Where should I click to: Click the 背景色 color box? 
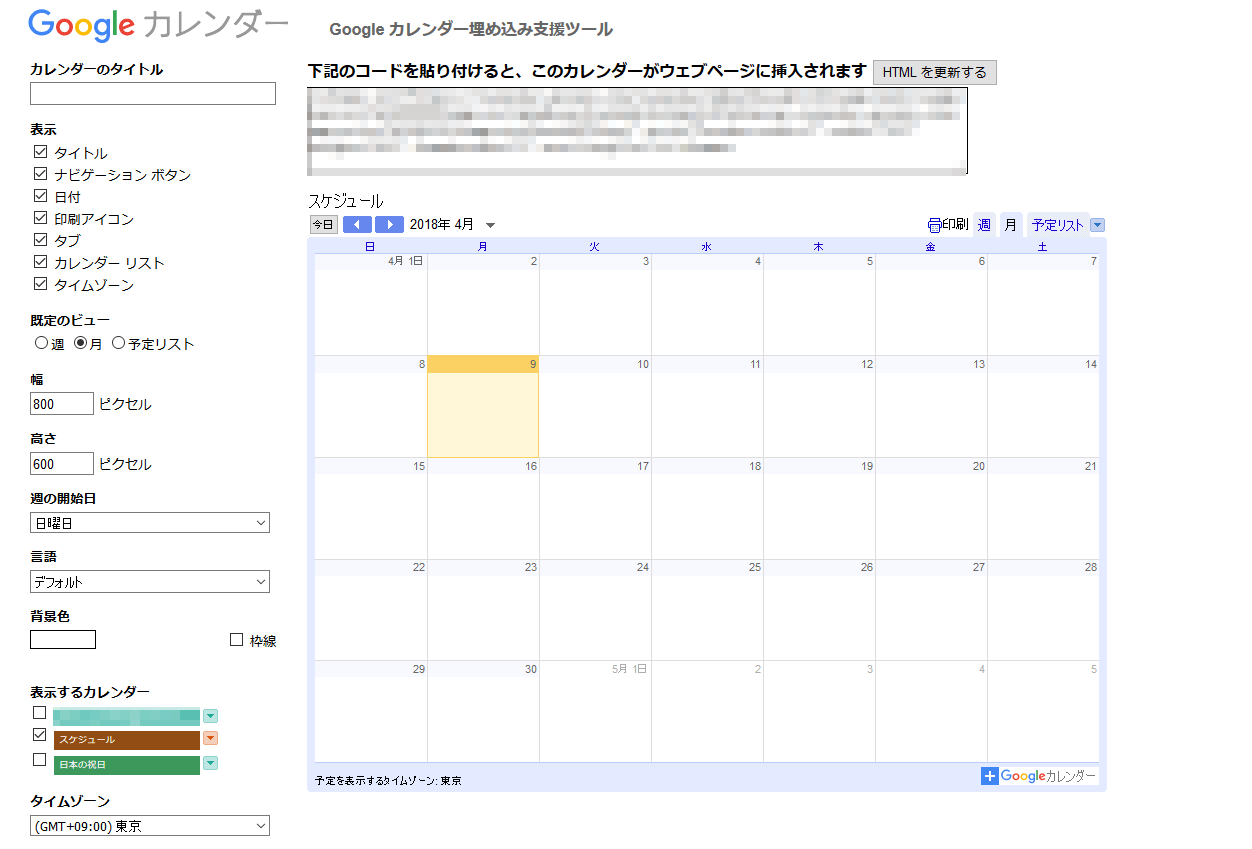(63, 640)
